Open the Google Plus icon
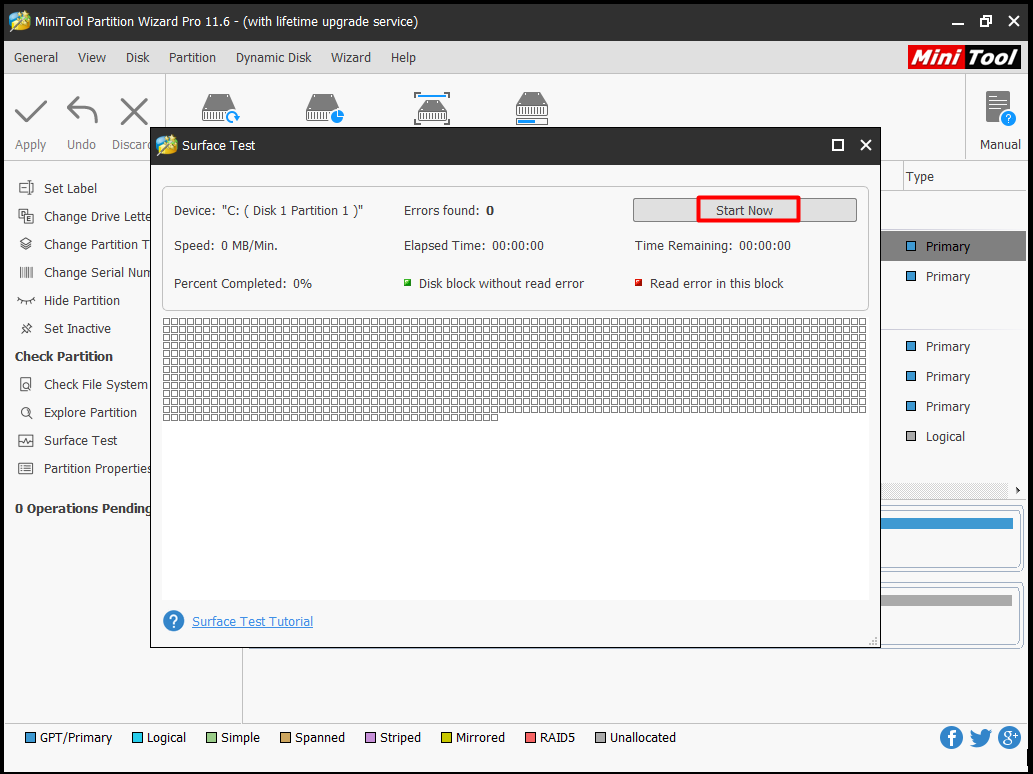Image resolution: width=1033 pixels, height=774 pixels. pos(1009,738)
